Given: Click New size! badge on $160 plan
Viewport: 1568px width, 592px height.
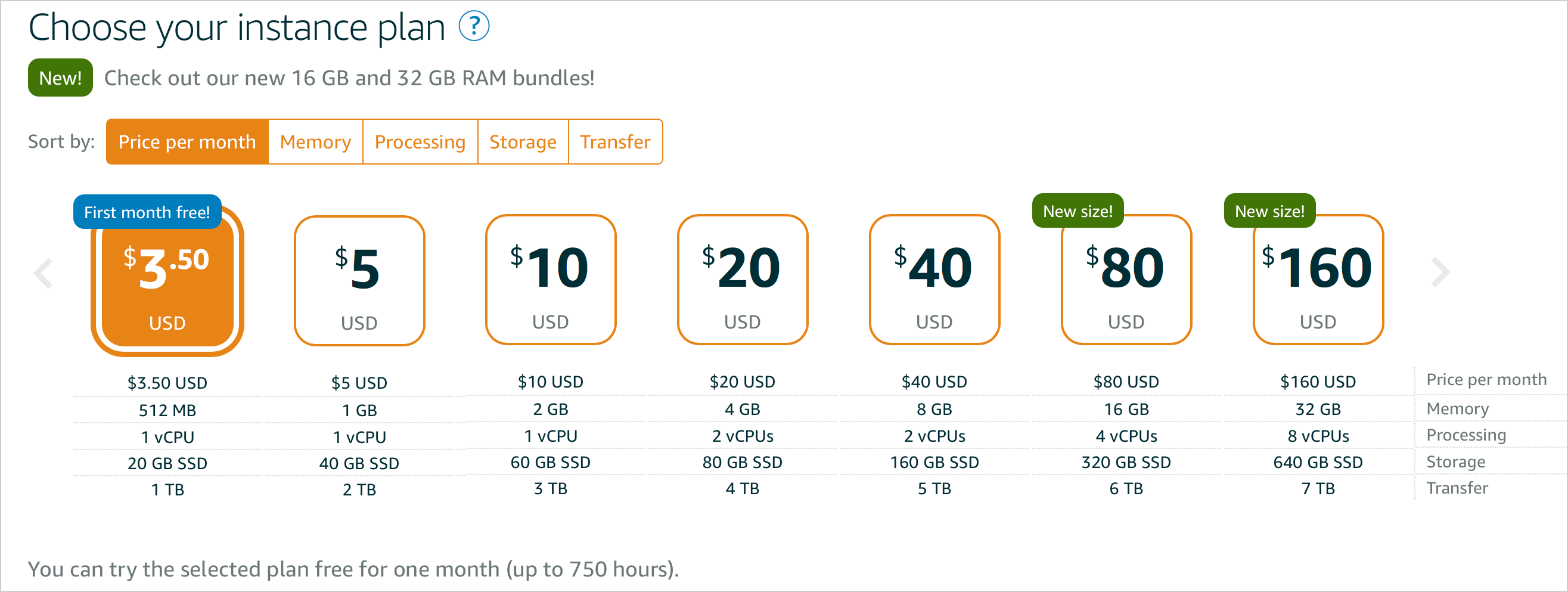Looking at the screenshot, I should (1269, 210).
